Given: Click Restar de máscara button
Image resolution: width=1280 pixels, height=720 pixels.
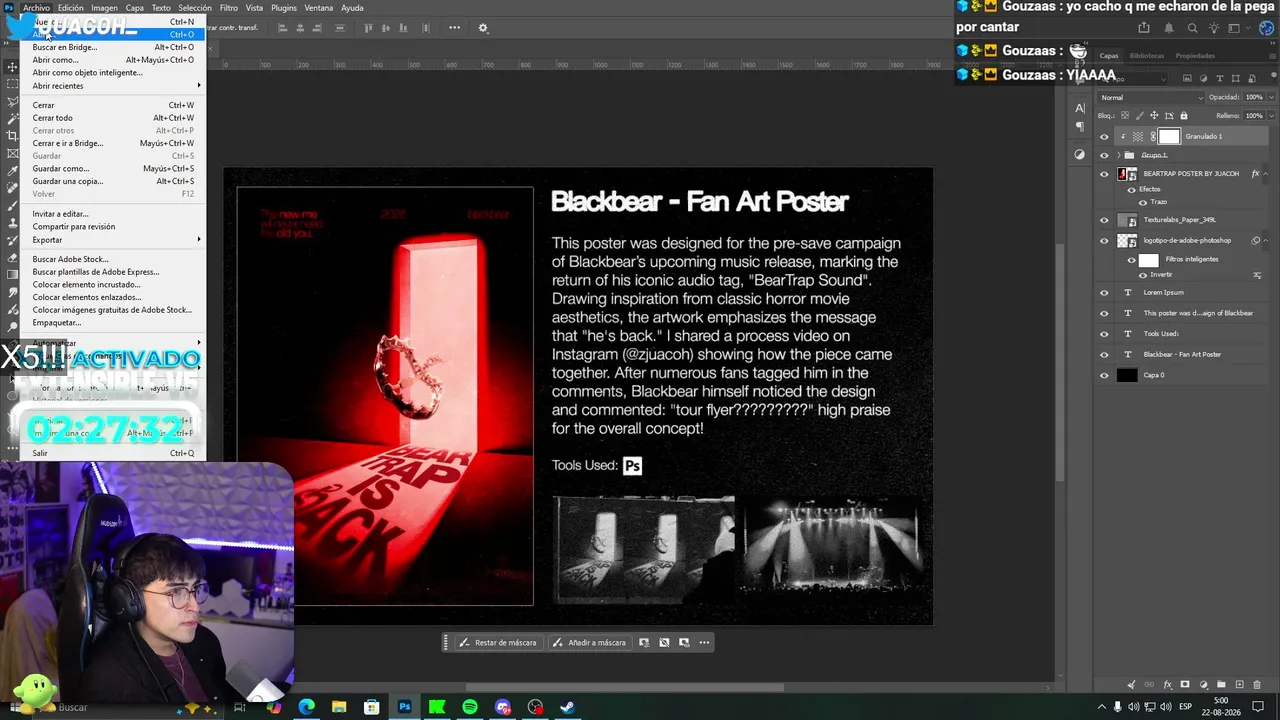Looking at the screenshot, I should pyautogui.click(x=497, y=642).
